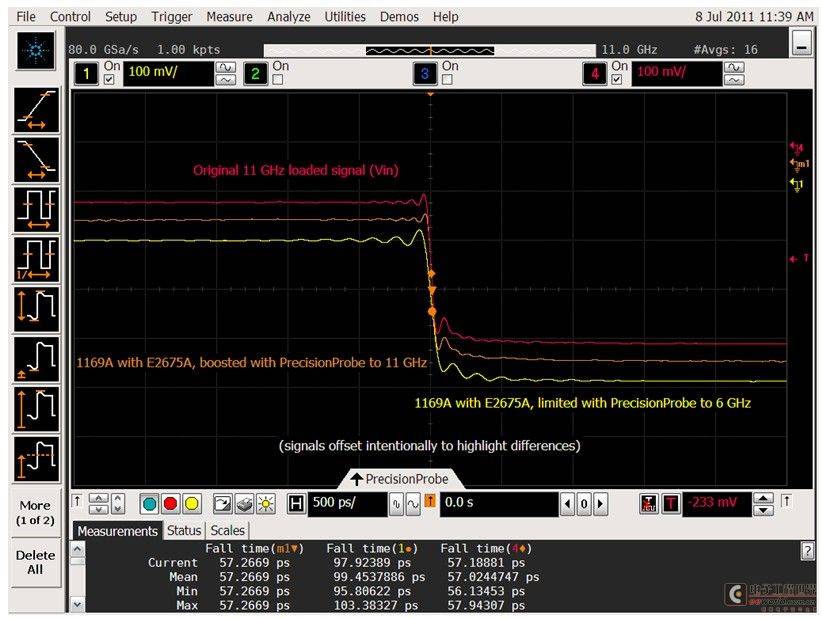822x618 pixels.
Task: Open trigger setup with red T button
Action: [670, 504]
